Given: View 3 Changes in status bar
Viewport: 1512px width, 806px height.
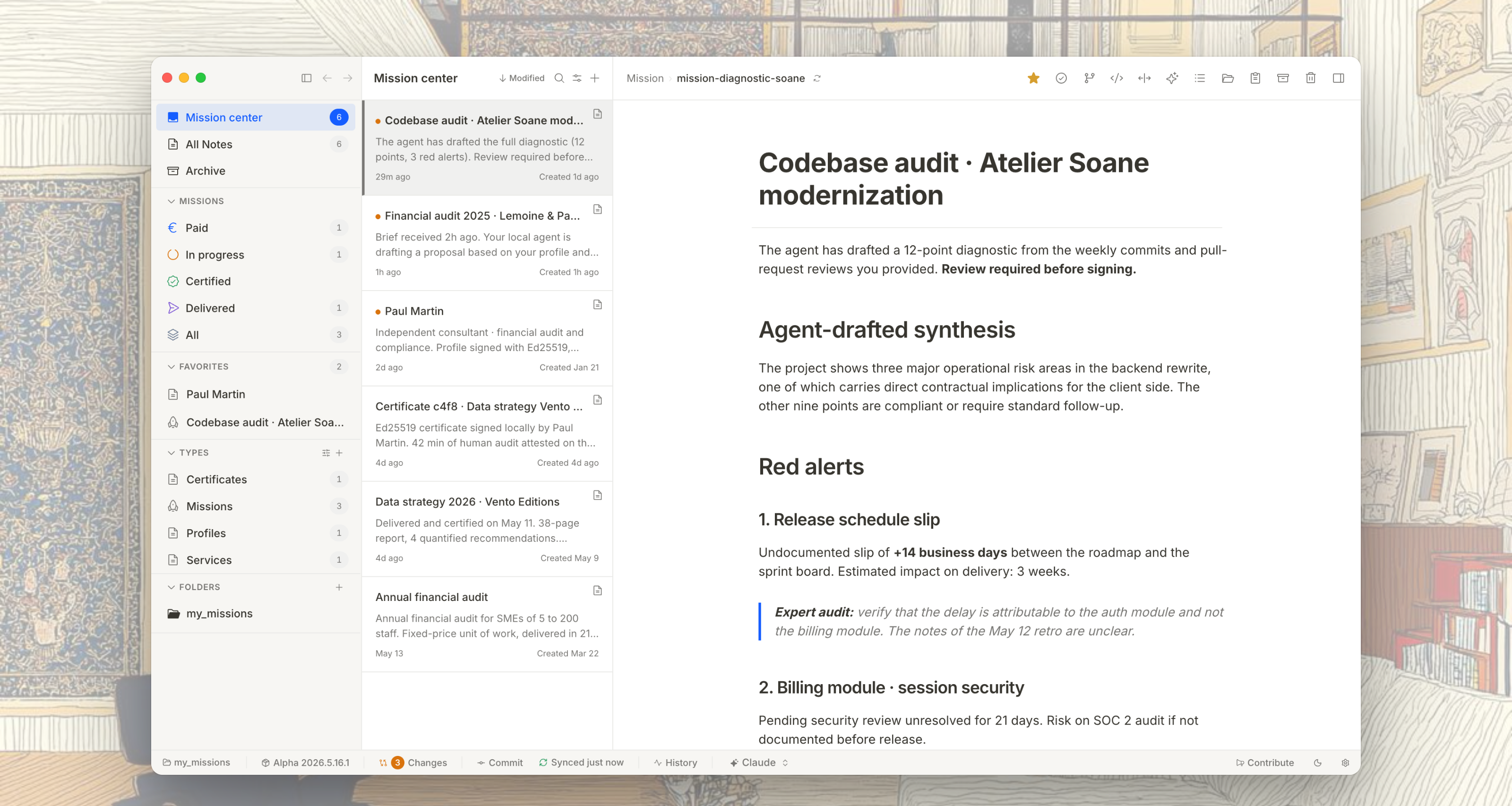Looking at the screenshot, I should coord(413,763).
